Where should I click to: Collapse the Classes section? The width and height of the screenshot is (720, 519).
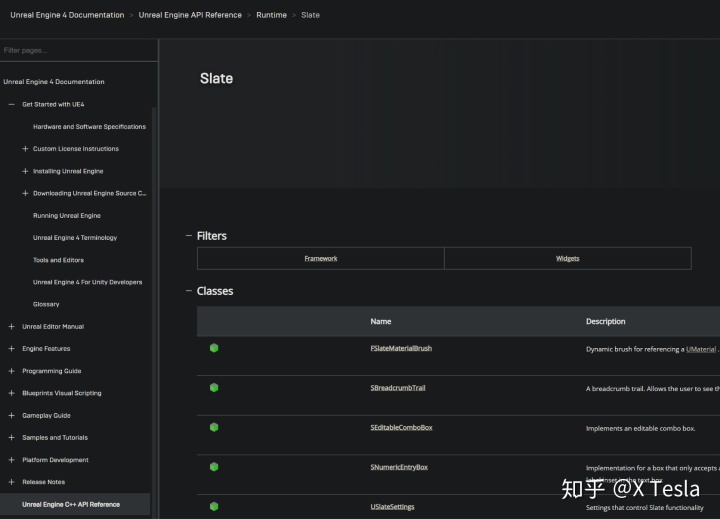(188, 291)
